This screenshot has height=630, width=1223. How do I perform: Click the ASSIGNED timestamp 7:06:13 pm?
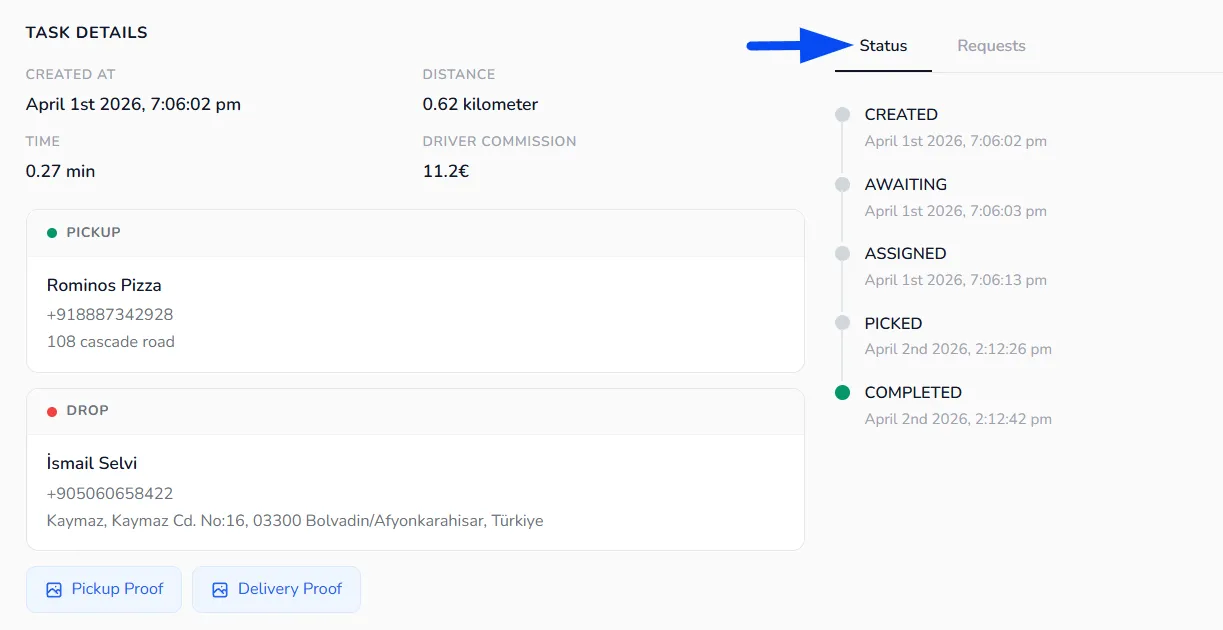[x=956, y=280]
